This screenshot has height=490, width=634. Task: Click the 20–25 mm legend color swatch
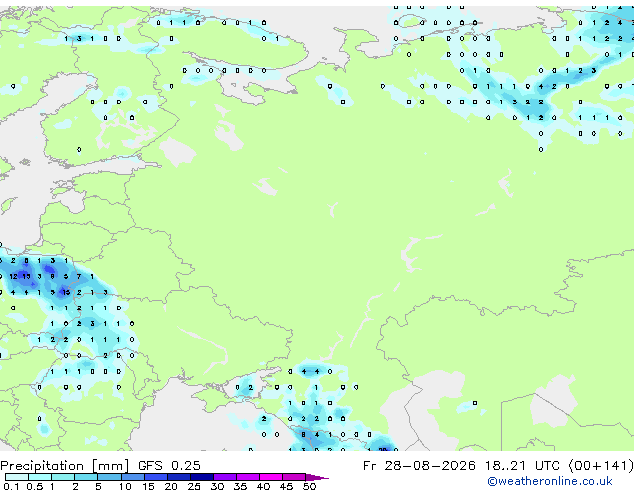tap(178, 477)
